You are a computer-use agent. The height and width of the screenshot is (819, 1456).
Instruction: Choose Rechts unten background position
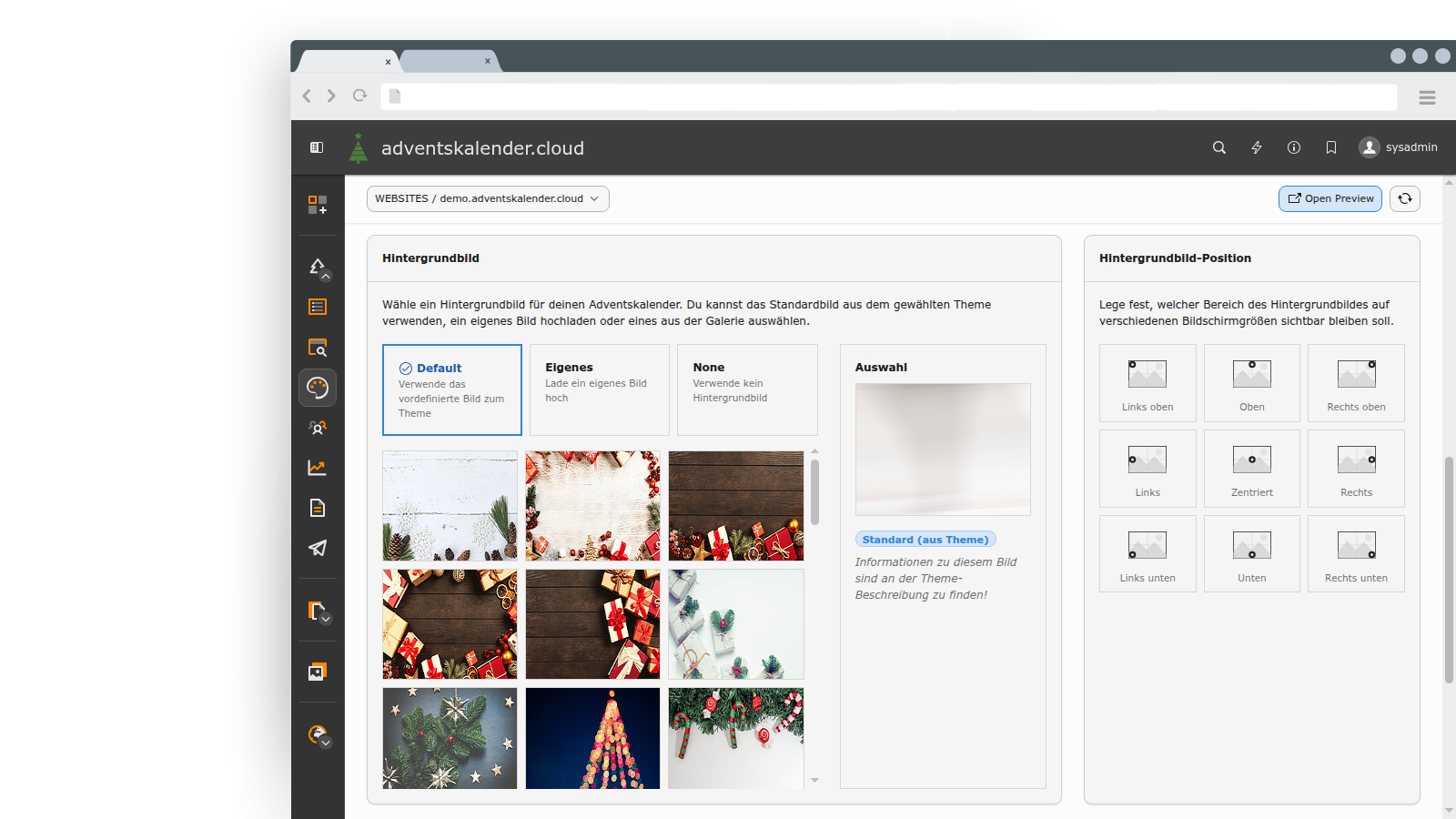(x=1356, y=553)
